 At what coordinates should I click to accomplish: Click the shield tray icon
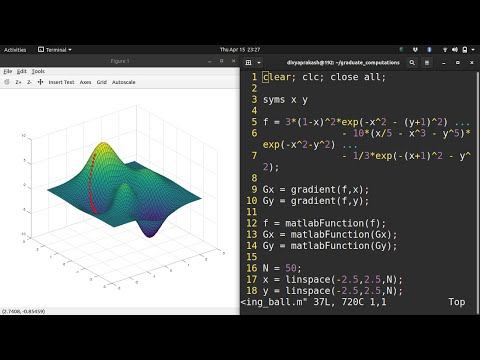(415, 50)
